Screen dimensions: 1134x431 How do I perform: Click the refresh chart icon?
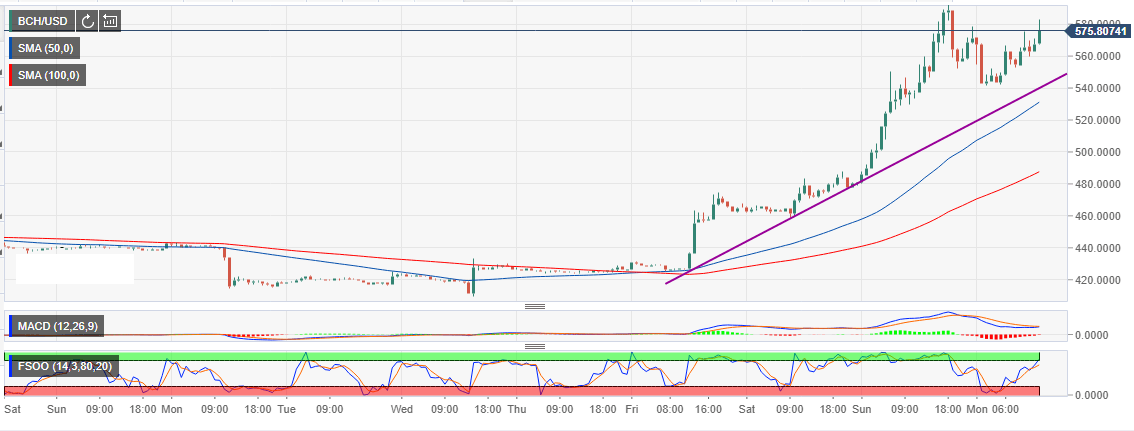click(x=88, y=21)
